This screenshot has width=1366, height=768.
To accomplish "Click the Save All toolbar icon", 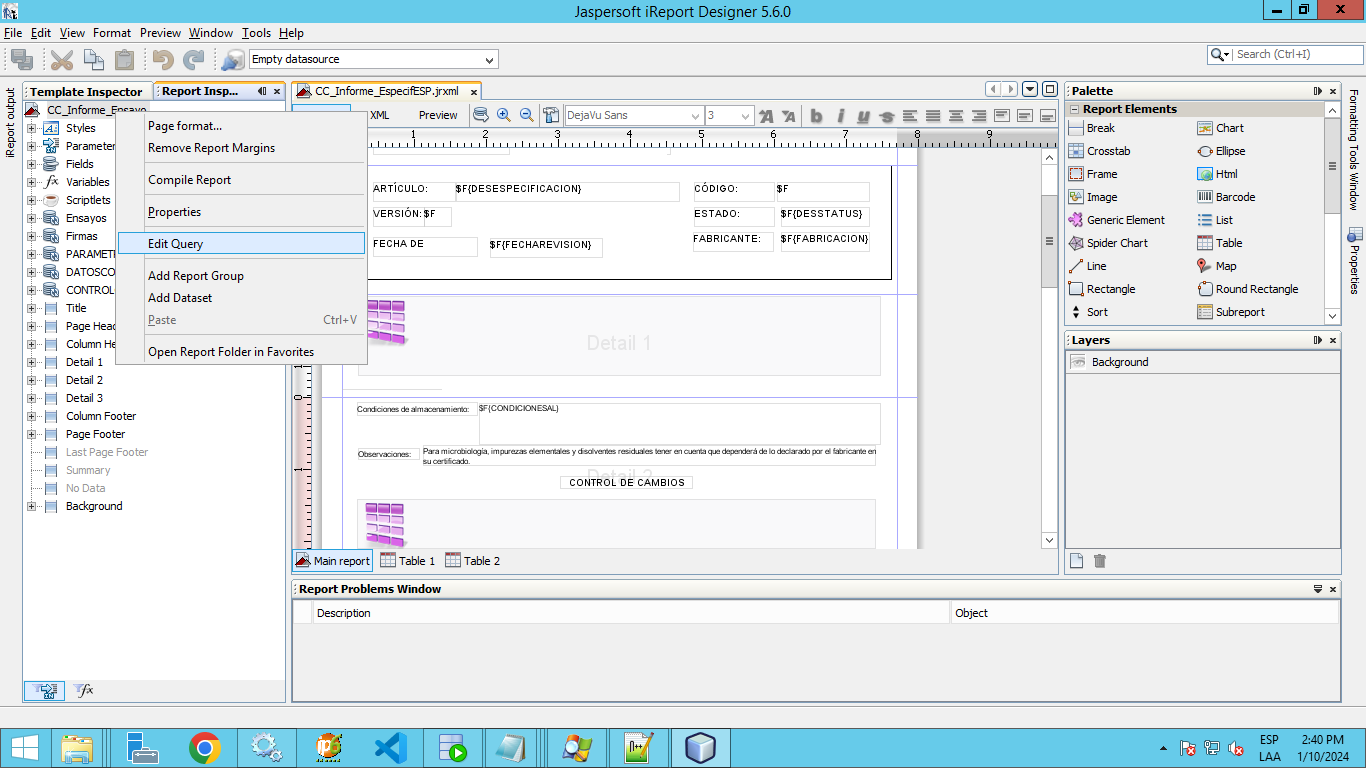I will [x=22, y=59].
